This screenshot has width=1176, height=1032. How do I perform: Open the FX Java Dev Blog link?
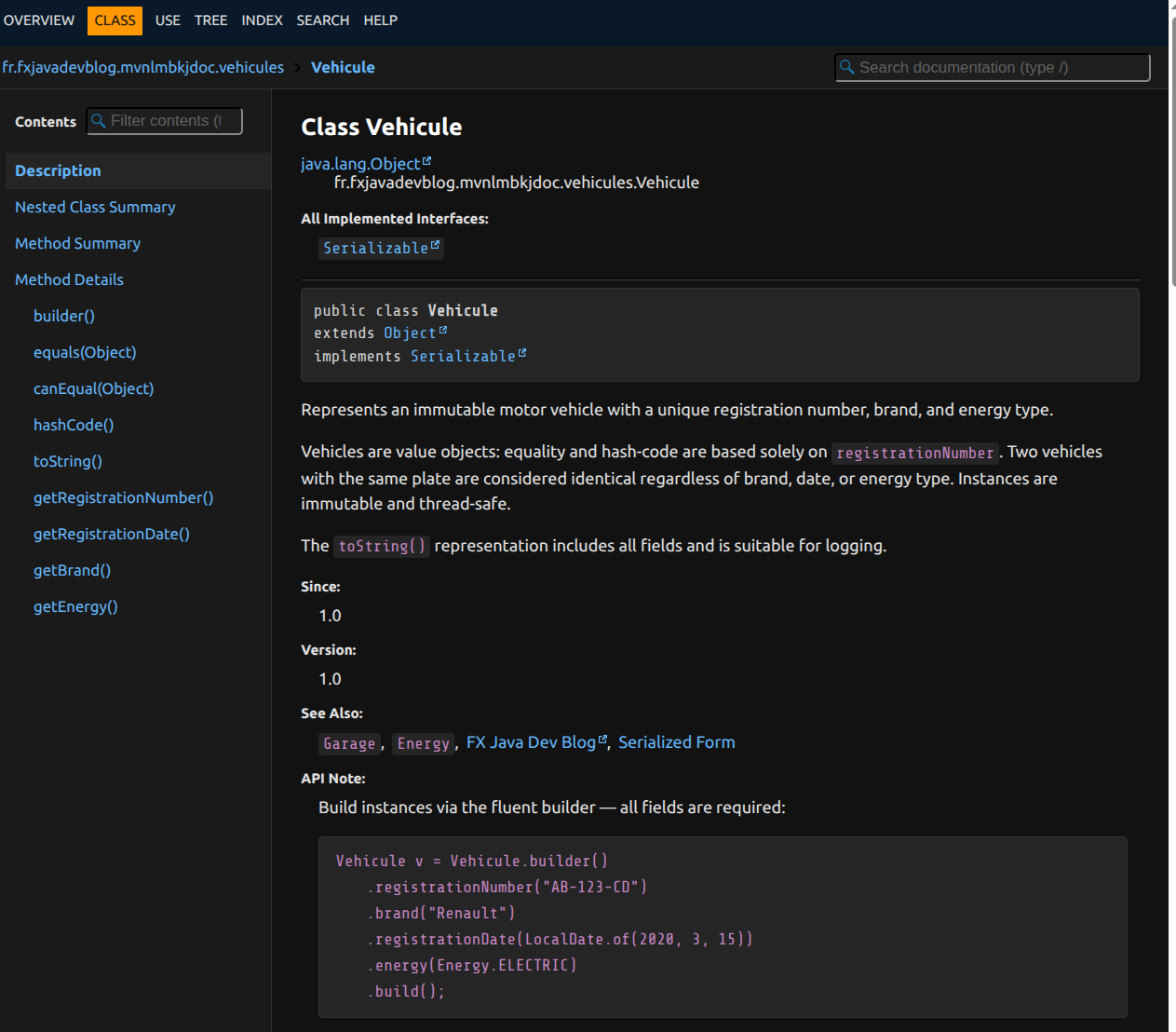(531, 742)
